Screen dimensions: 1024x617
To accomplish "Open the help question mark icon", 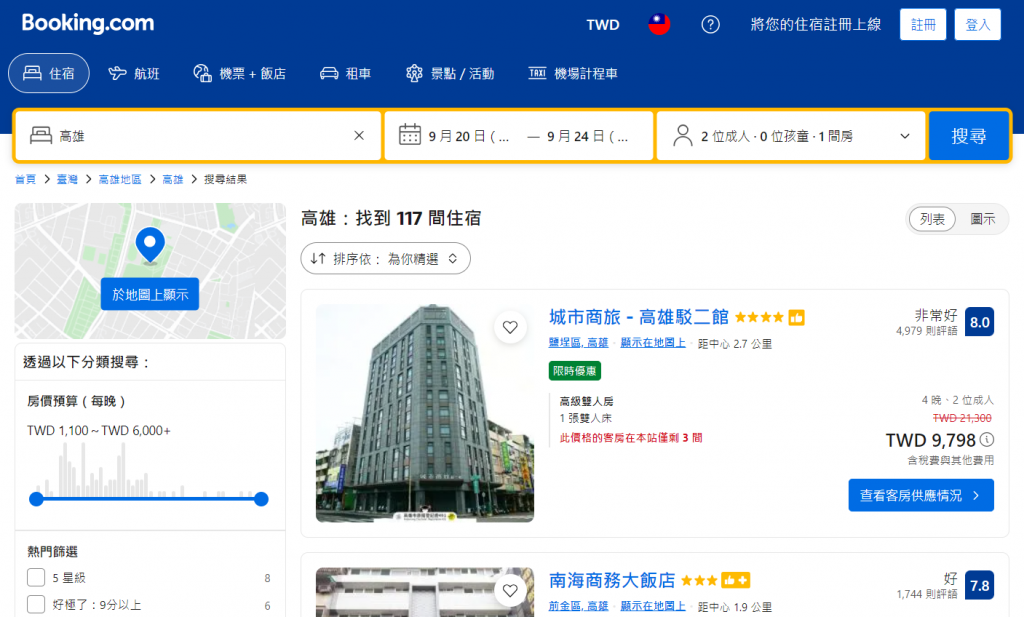I will [711, 24].
